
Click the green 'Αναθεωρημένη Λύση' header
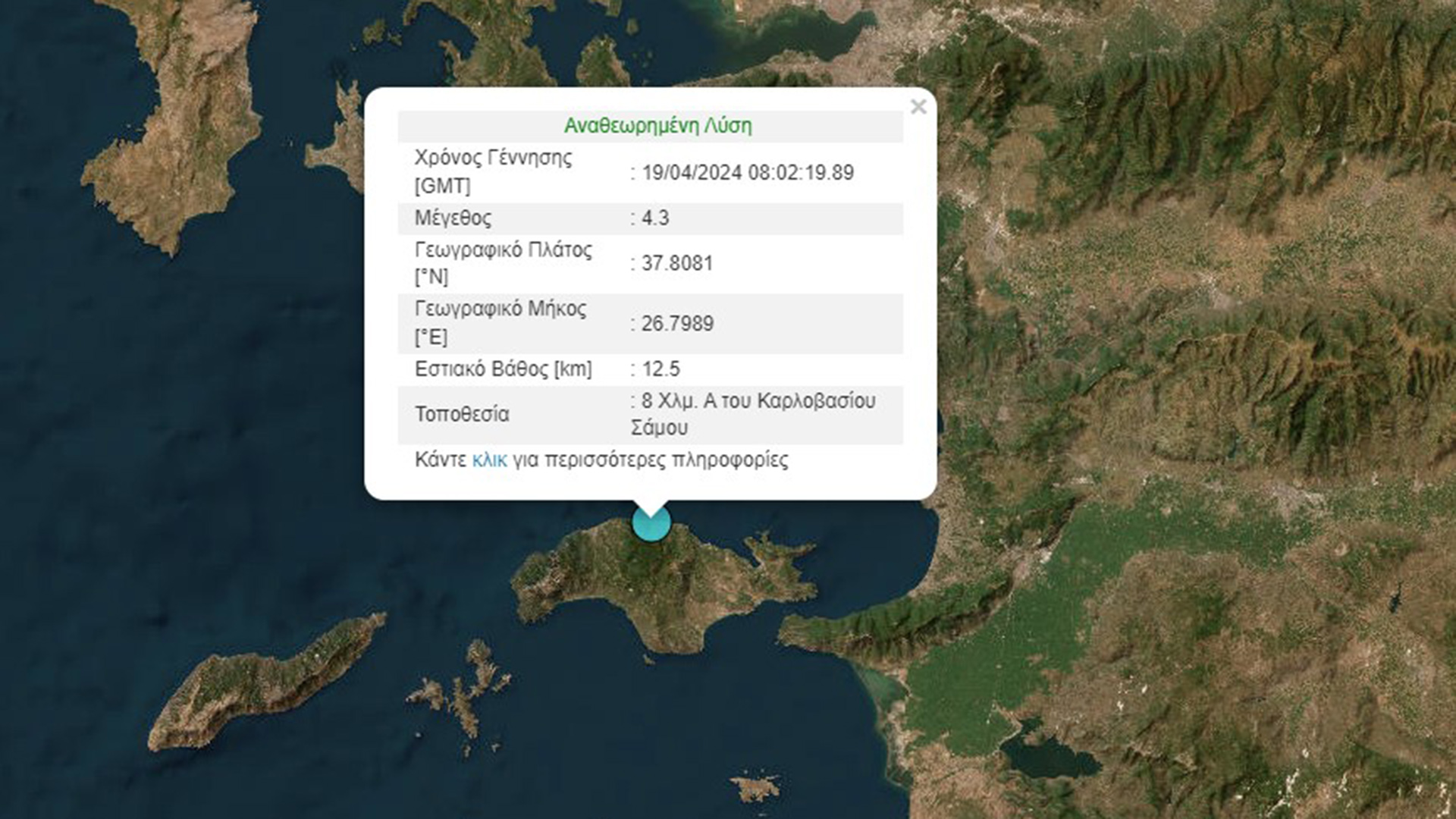[x=657, y=126]
